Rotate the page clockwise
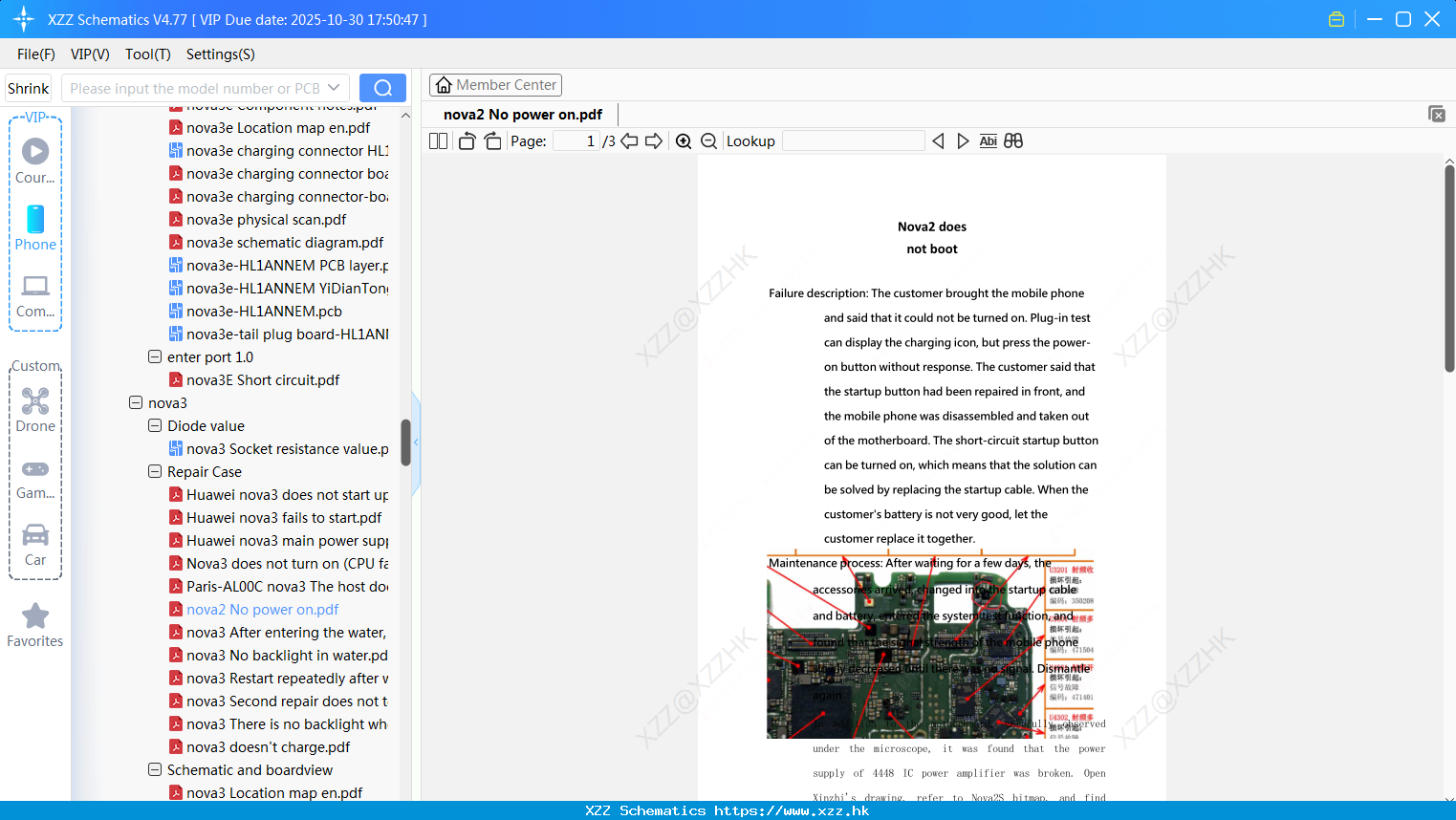1456x820 pixels. tap(493, 141)
